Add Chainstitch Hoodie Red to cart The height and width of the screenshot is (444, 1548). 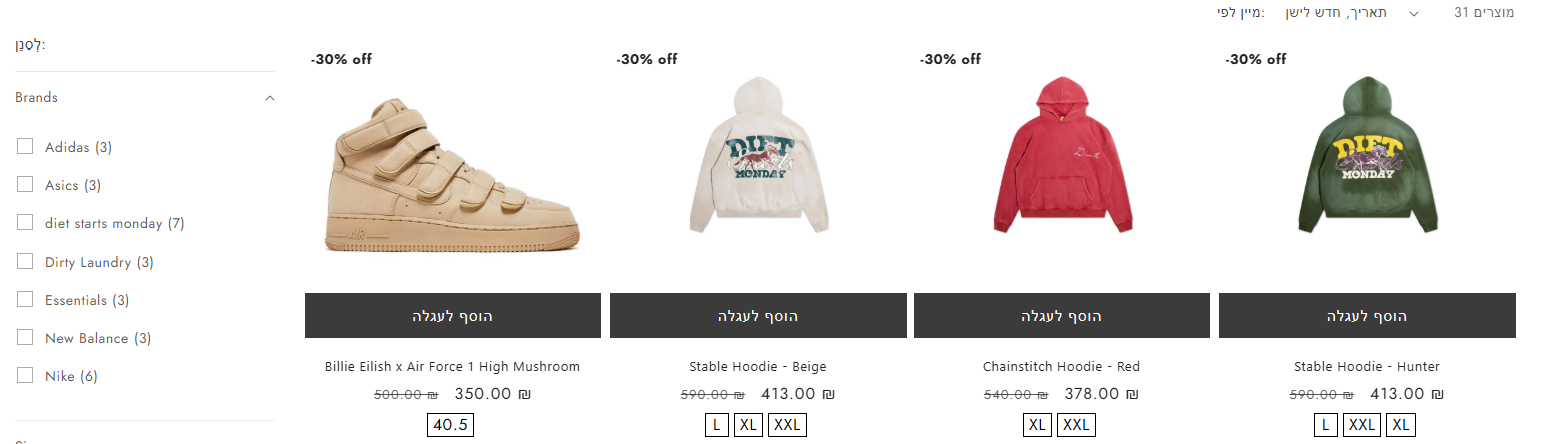[1062, 316]
